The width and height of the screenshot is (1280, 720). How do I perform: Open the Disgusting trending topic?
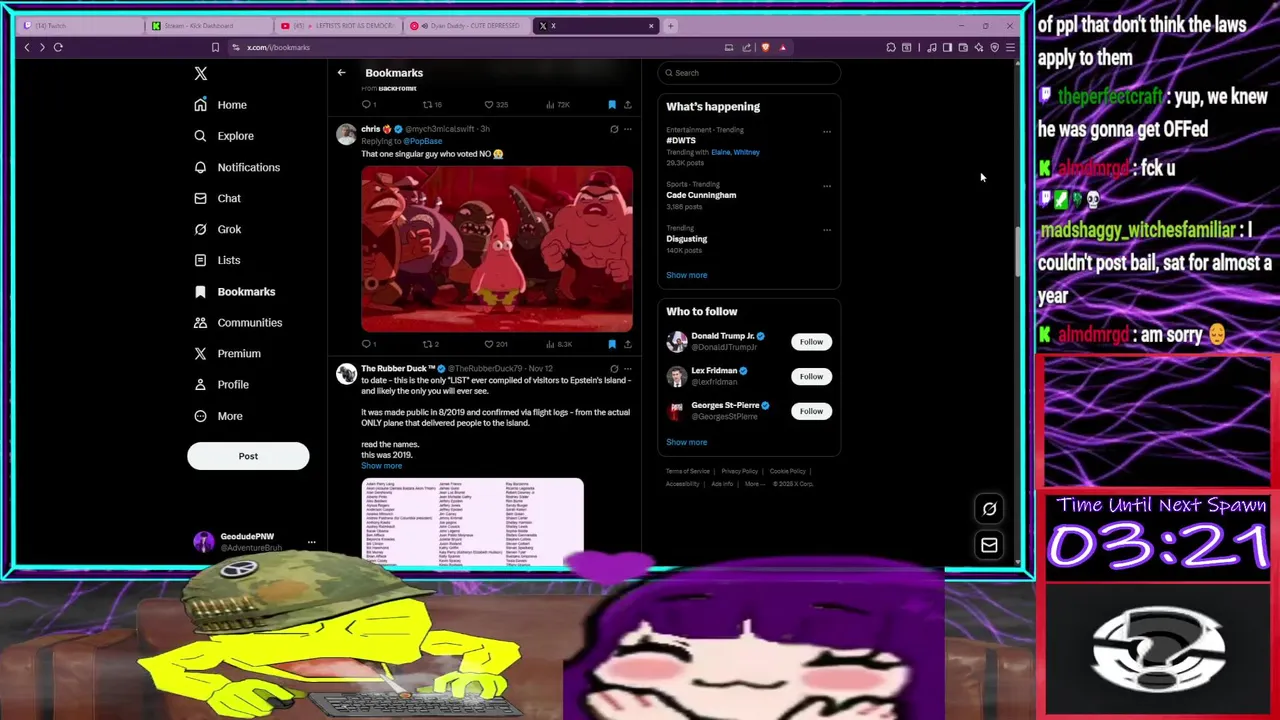point(686,239)
